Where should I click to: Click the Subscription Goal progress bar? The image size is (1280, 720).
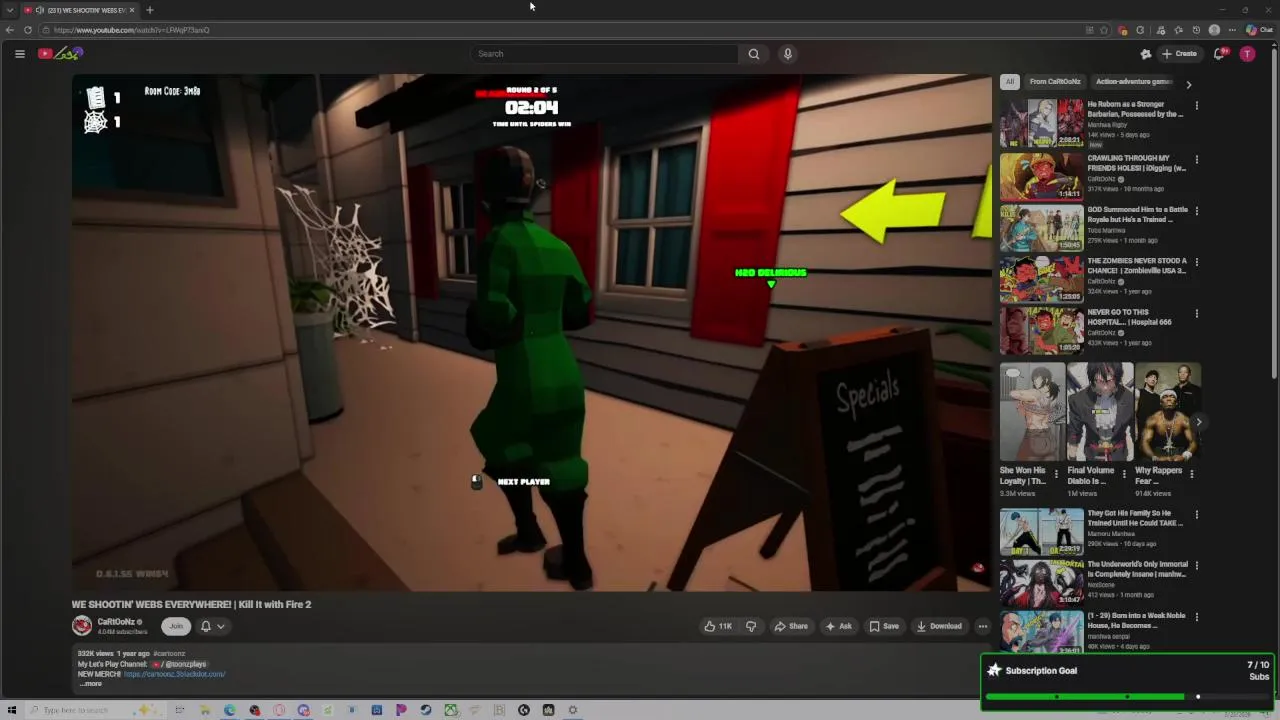(1125, 696)
